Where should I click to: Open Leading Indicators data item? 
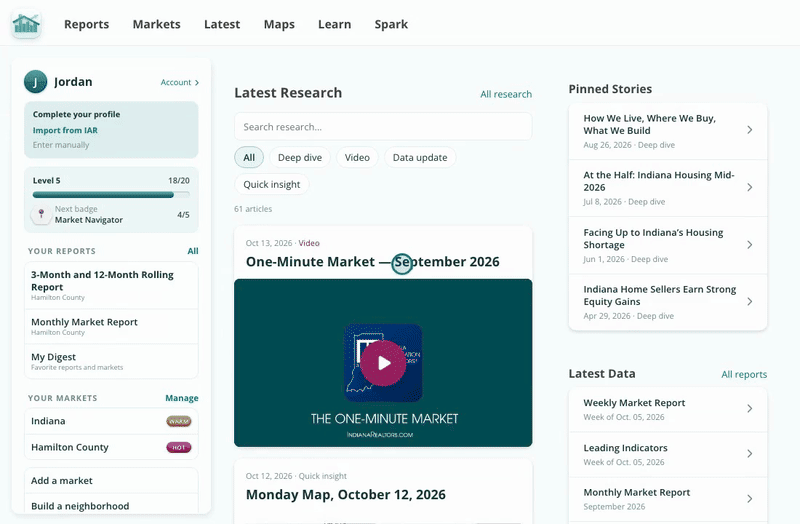tap(668, 454)
